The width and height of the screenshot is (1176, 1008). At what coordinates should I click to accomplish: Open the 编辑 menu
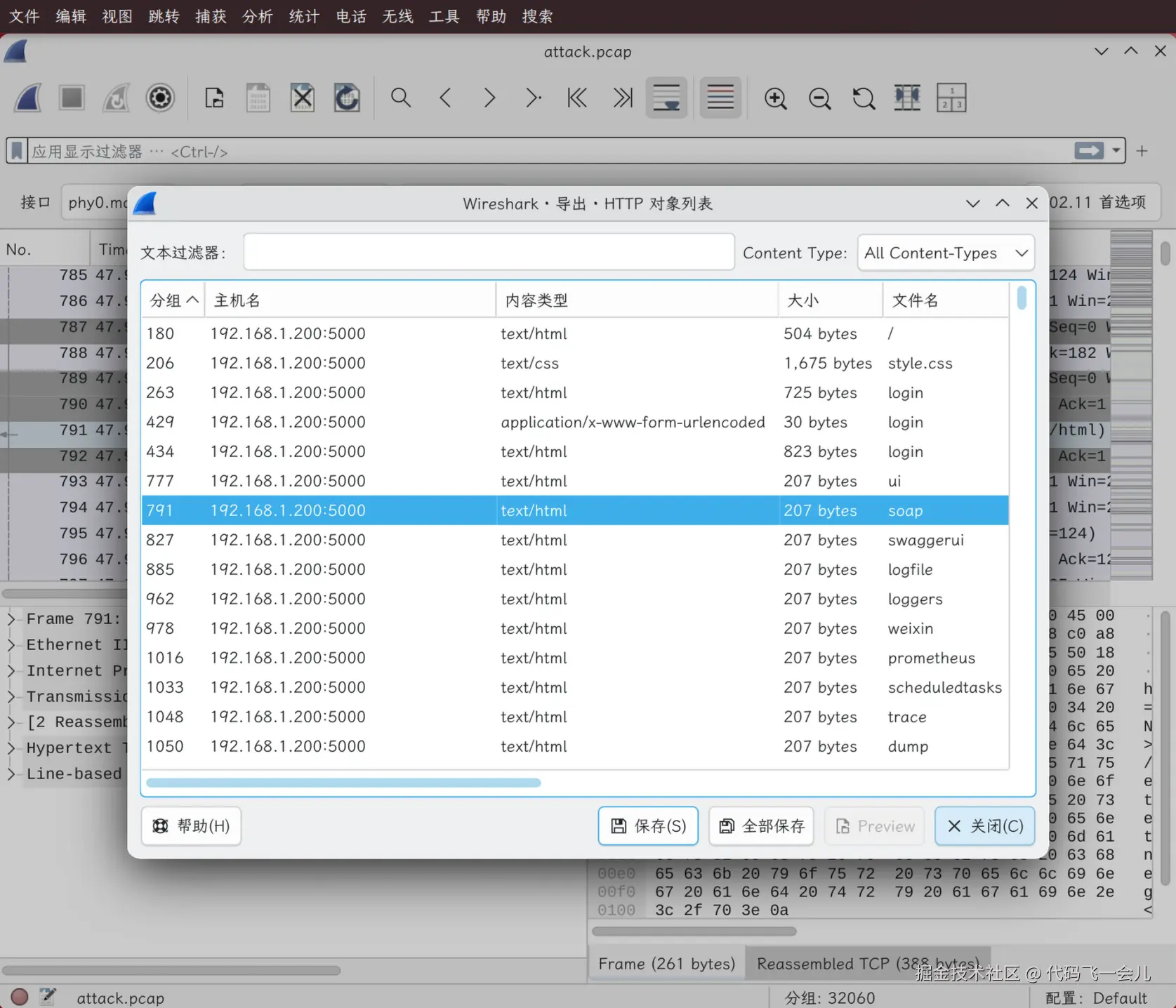coord(71,16)
